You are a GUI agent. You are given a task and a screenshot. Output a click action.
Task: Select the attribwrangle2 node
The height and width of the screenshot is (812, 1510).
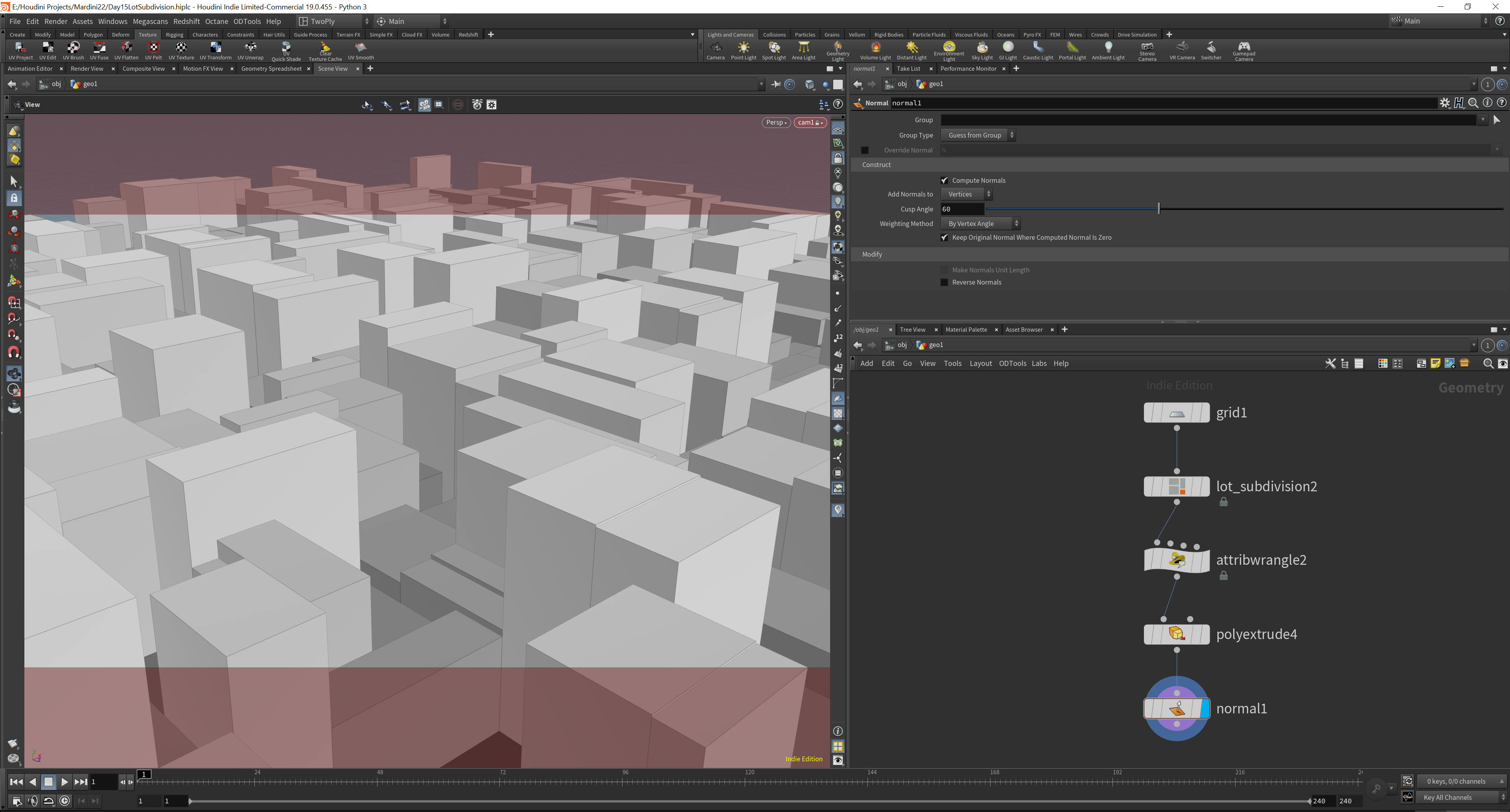(1177, 560)
